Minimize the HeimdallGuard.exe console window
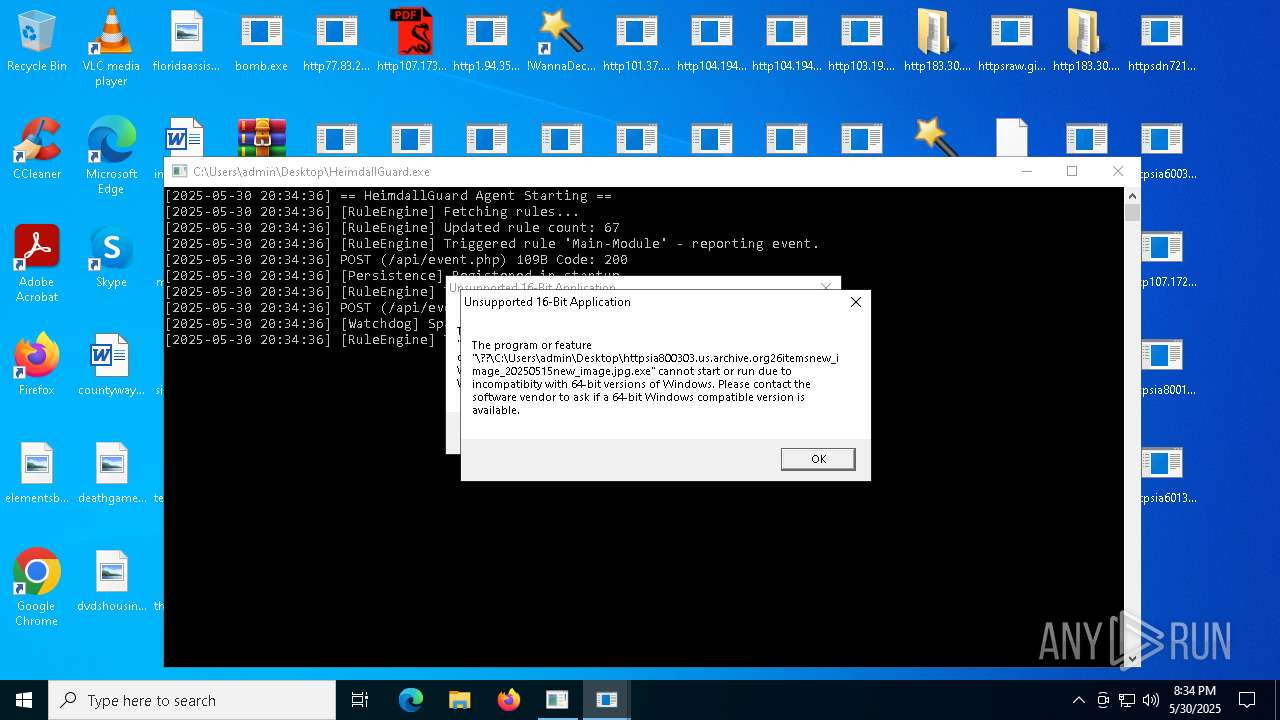 tap(1026, 171)
